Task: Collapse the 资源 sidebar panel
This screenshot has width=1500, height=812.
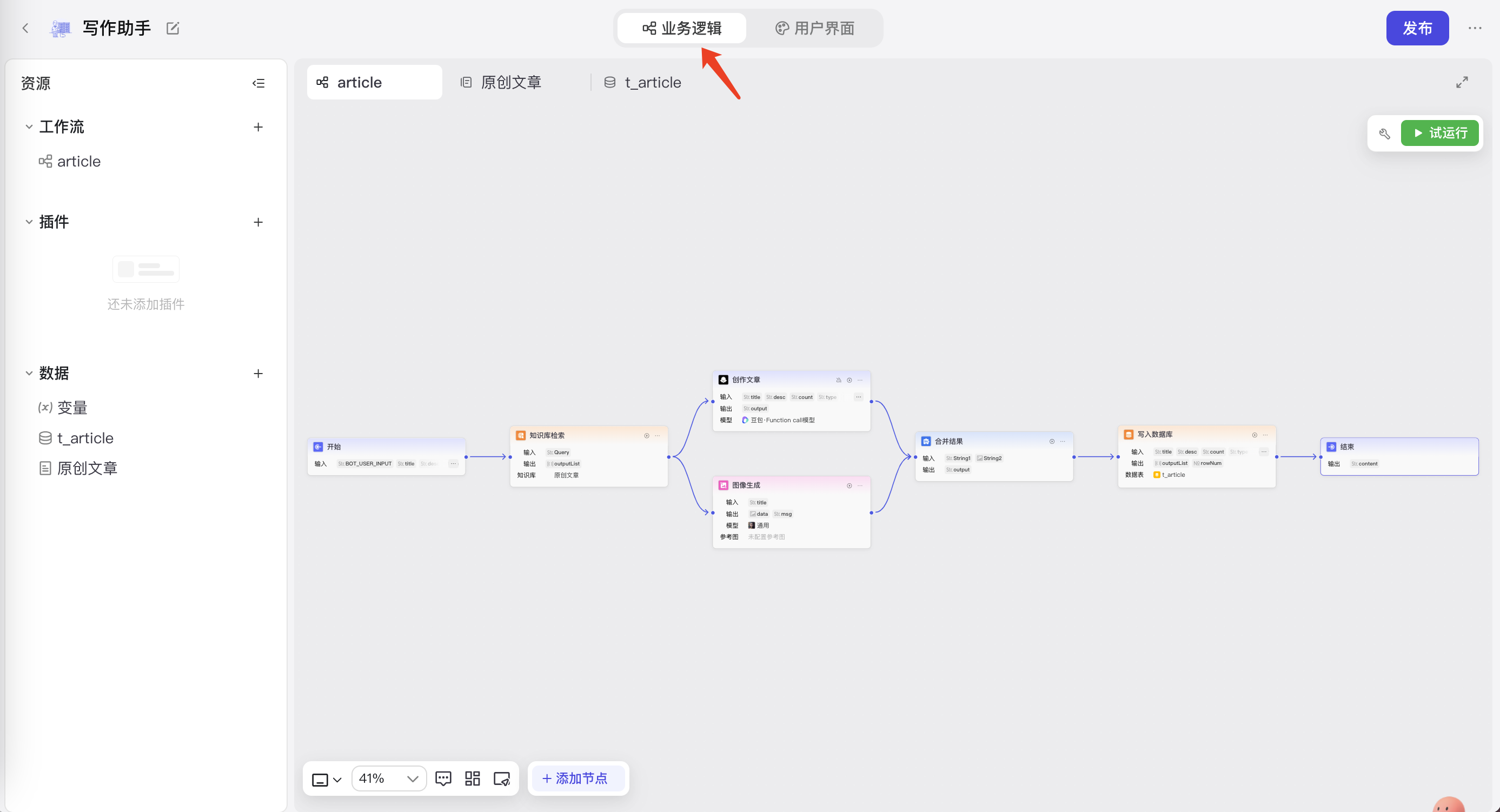Action: click(258, 83)
